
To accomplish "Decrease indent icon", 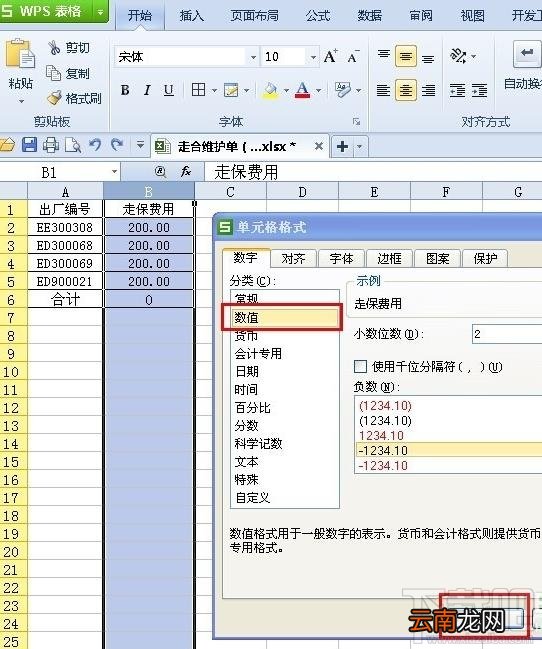I will (x=458, y=90).
